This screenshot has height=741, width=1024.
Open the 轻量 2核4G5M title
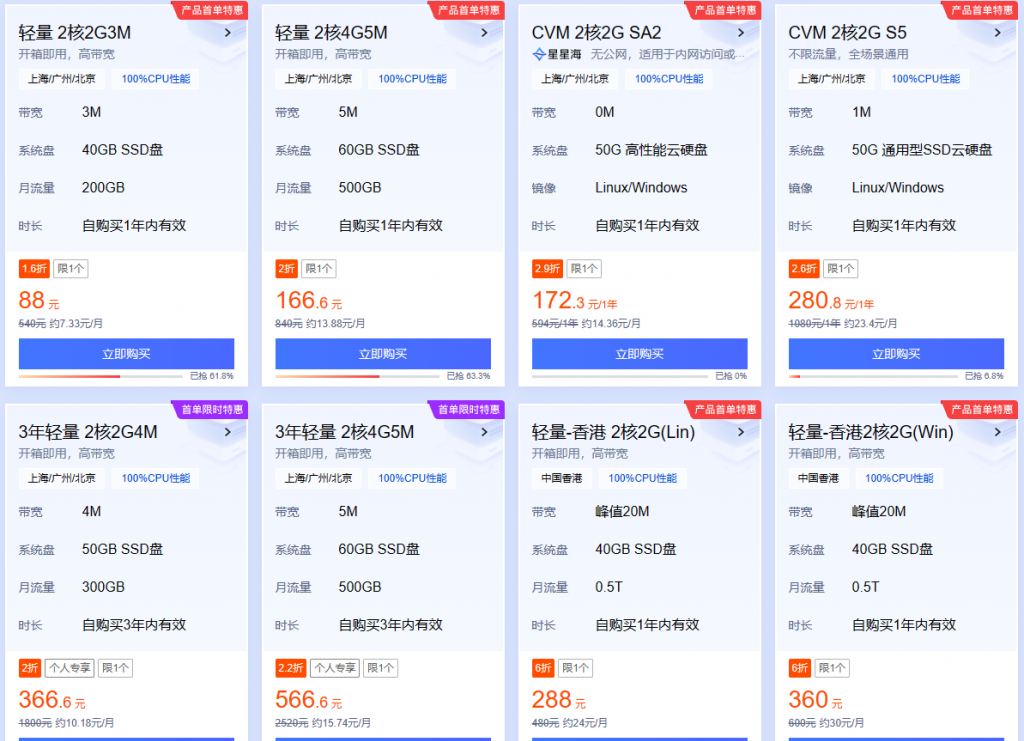(x=331, y=33)
